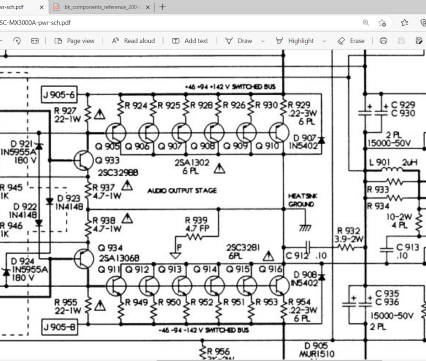The height and width of the screenshot is (361, 426).
Task: Switch to the bk_components_reference tab
Action: 101,7
